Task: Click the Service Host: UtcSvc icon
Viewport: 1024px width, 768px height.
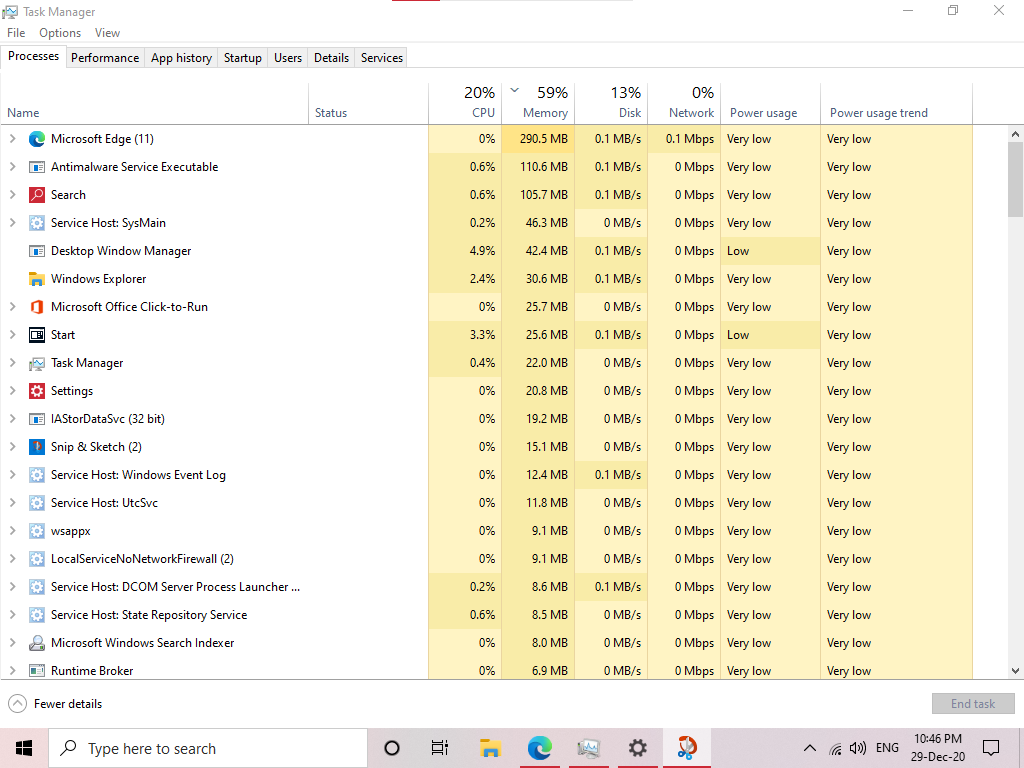Action: coord(37,504)
